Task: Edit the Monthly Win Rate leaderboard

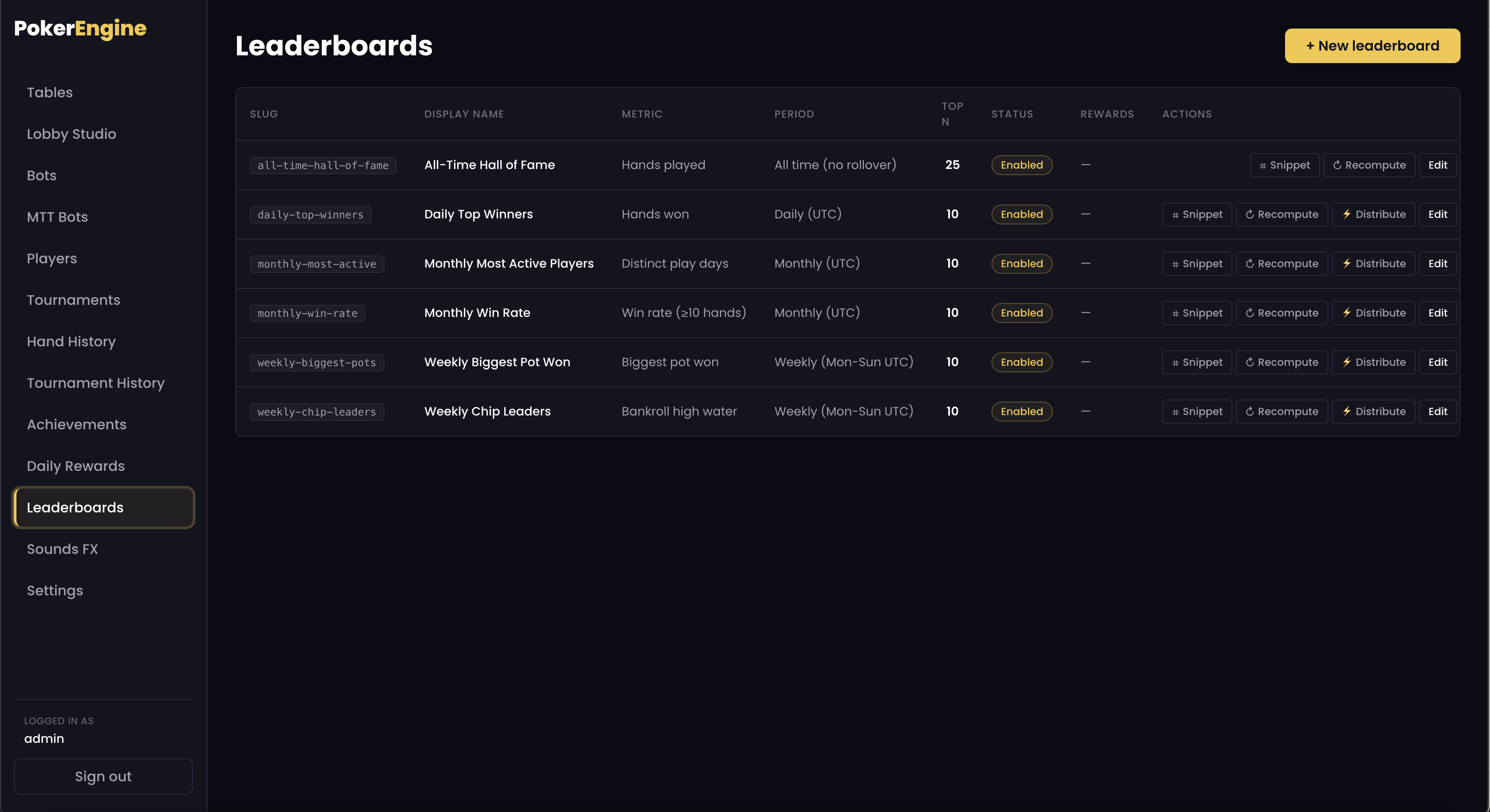Action: tap(1437, 313)
